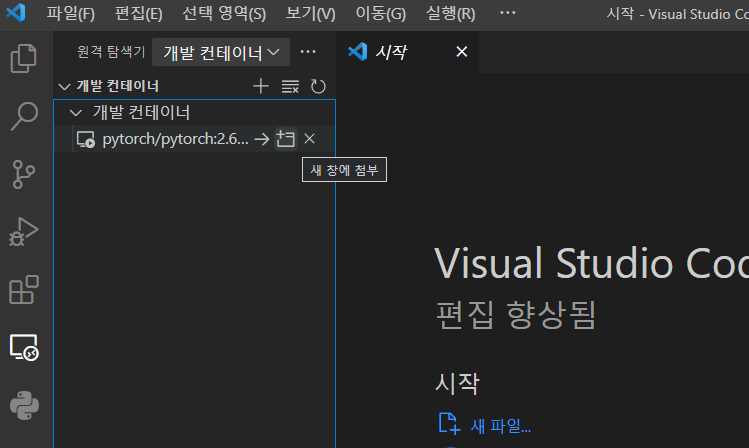Open the Python view icon
Viewport: 749px width, 448px height.
coord(24,405)
